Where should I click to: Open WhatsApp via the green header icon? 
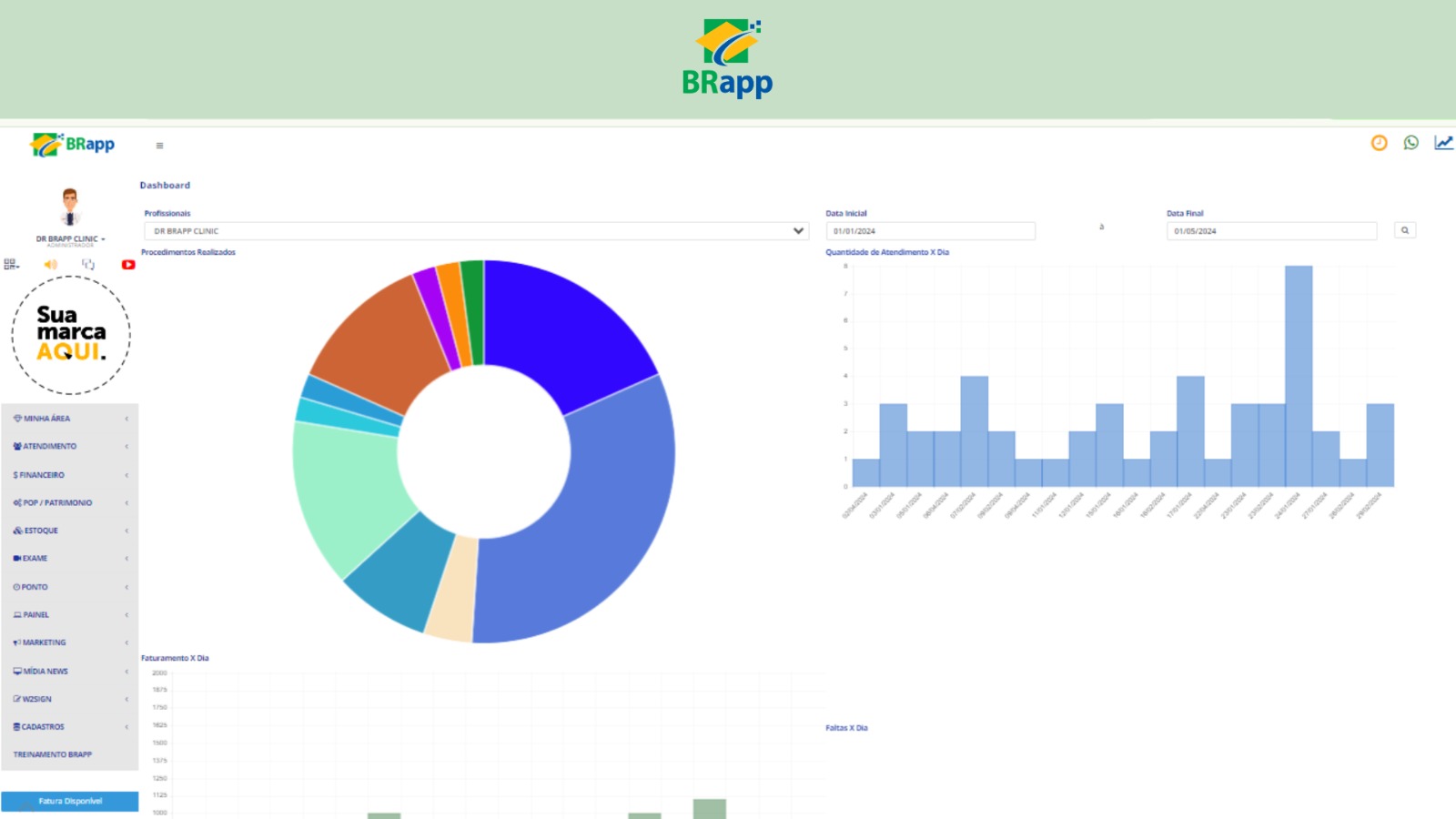point(1410,143)
